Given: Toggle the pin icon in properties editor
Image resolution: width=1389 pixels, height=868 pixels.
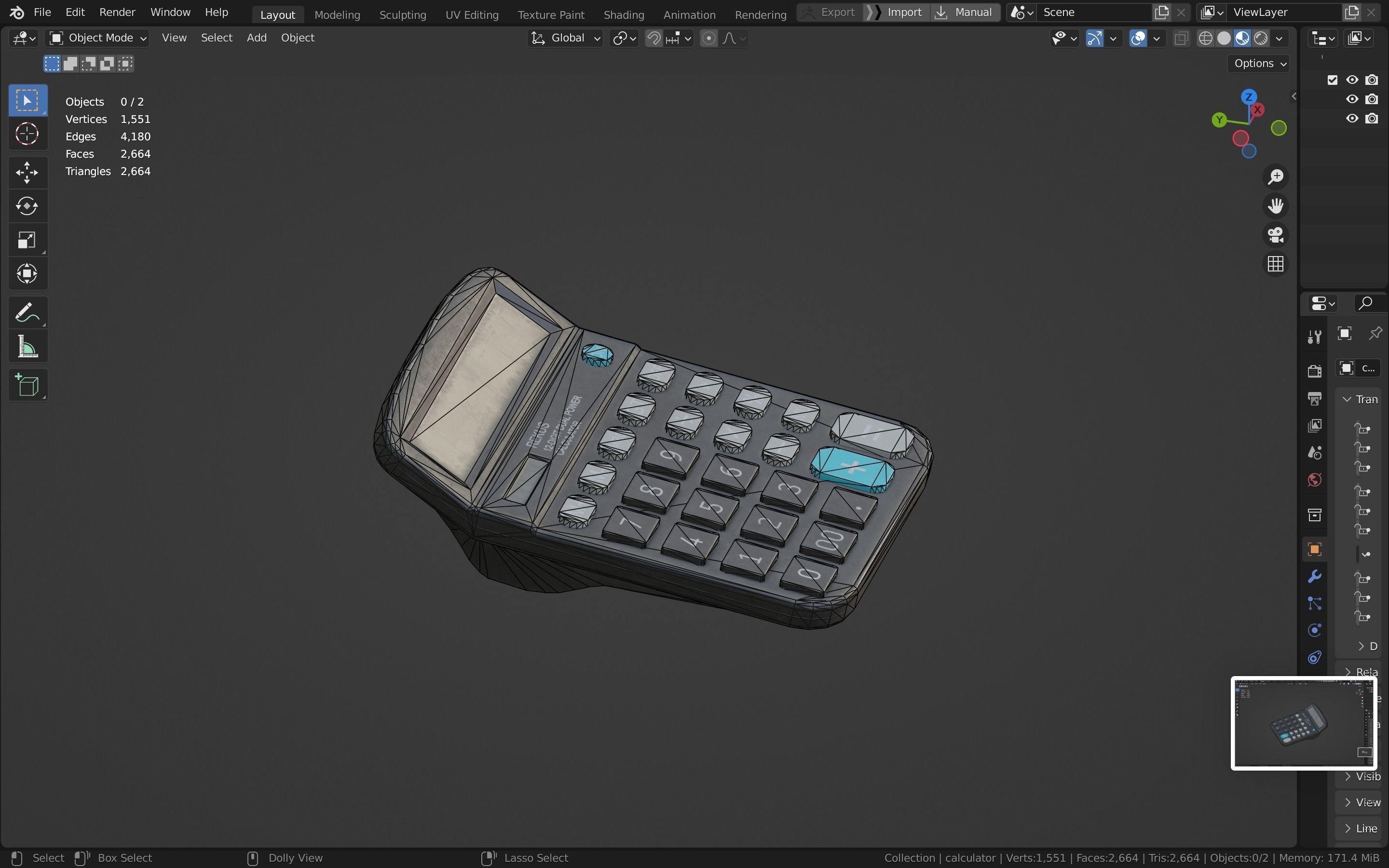Looking at the screenshot, I should (1375, 334).
